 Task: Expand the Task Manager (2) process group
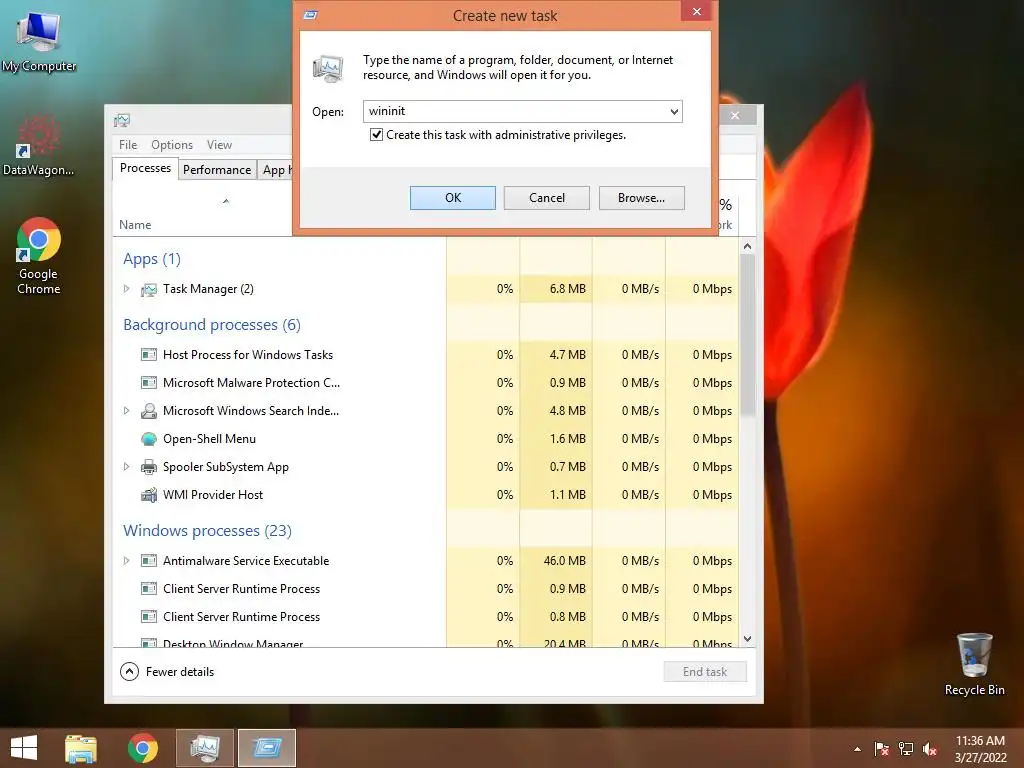click(127, 289)
